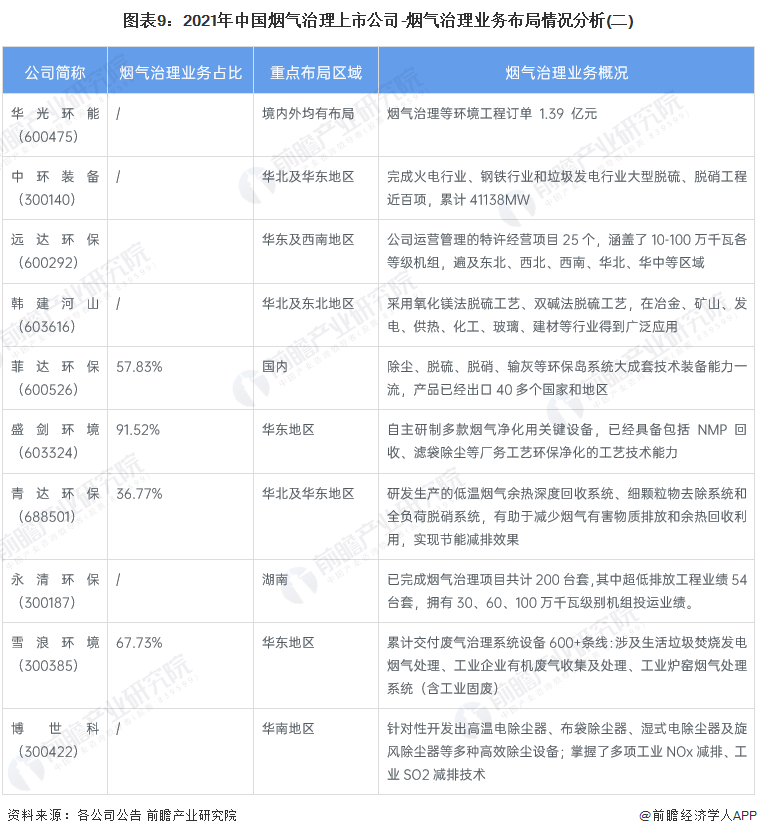This screenshot has width=757, height=836.
Task: Click company cell '远达环保 (600292)'
Action: (x=55, y=251)
